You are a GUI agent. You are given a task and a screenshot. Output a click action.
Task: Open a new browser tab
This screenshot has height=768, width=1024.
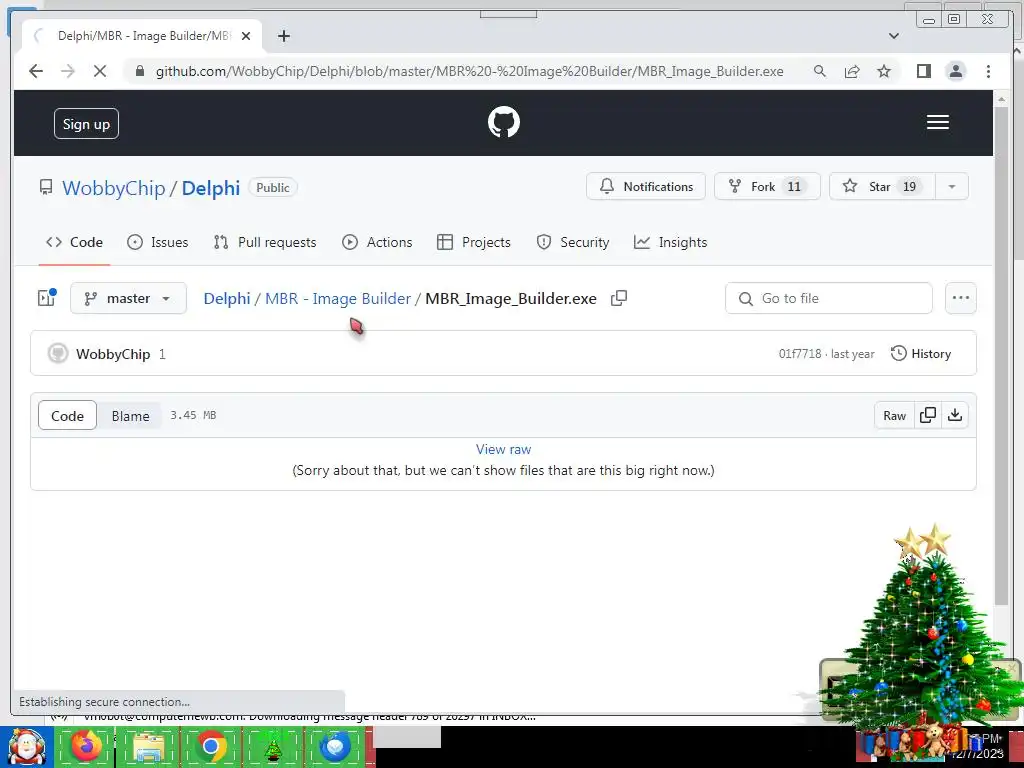point(283,36)
